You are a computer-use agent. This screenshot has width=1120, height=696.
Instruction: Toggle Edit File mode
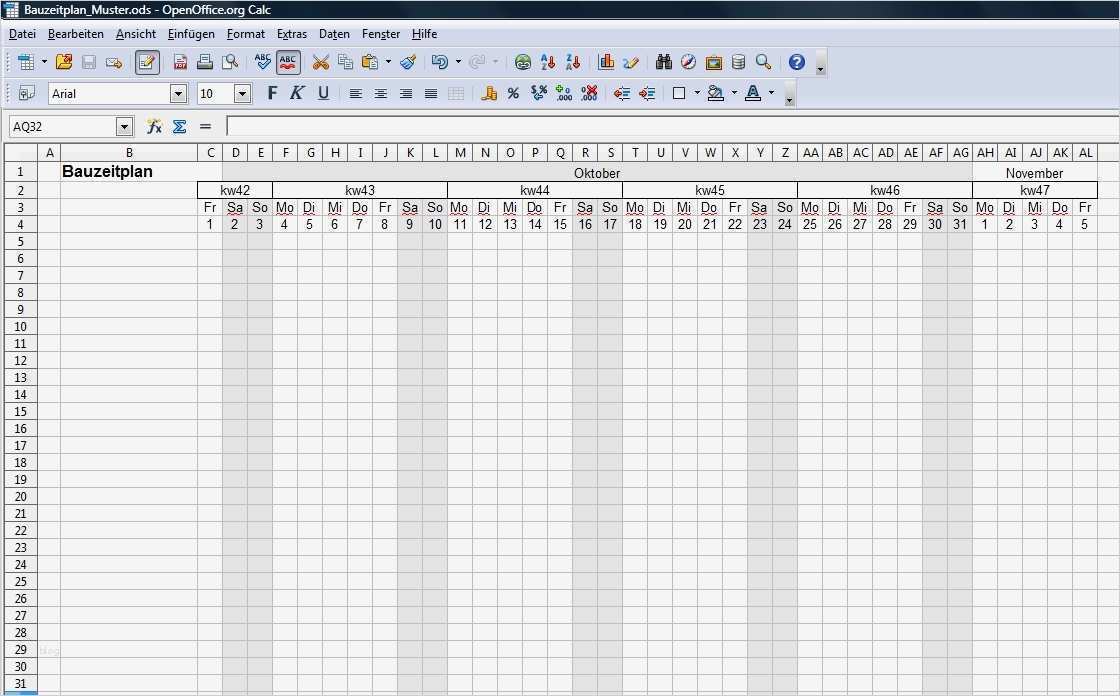tap(147, 62)
